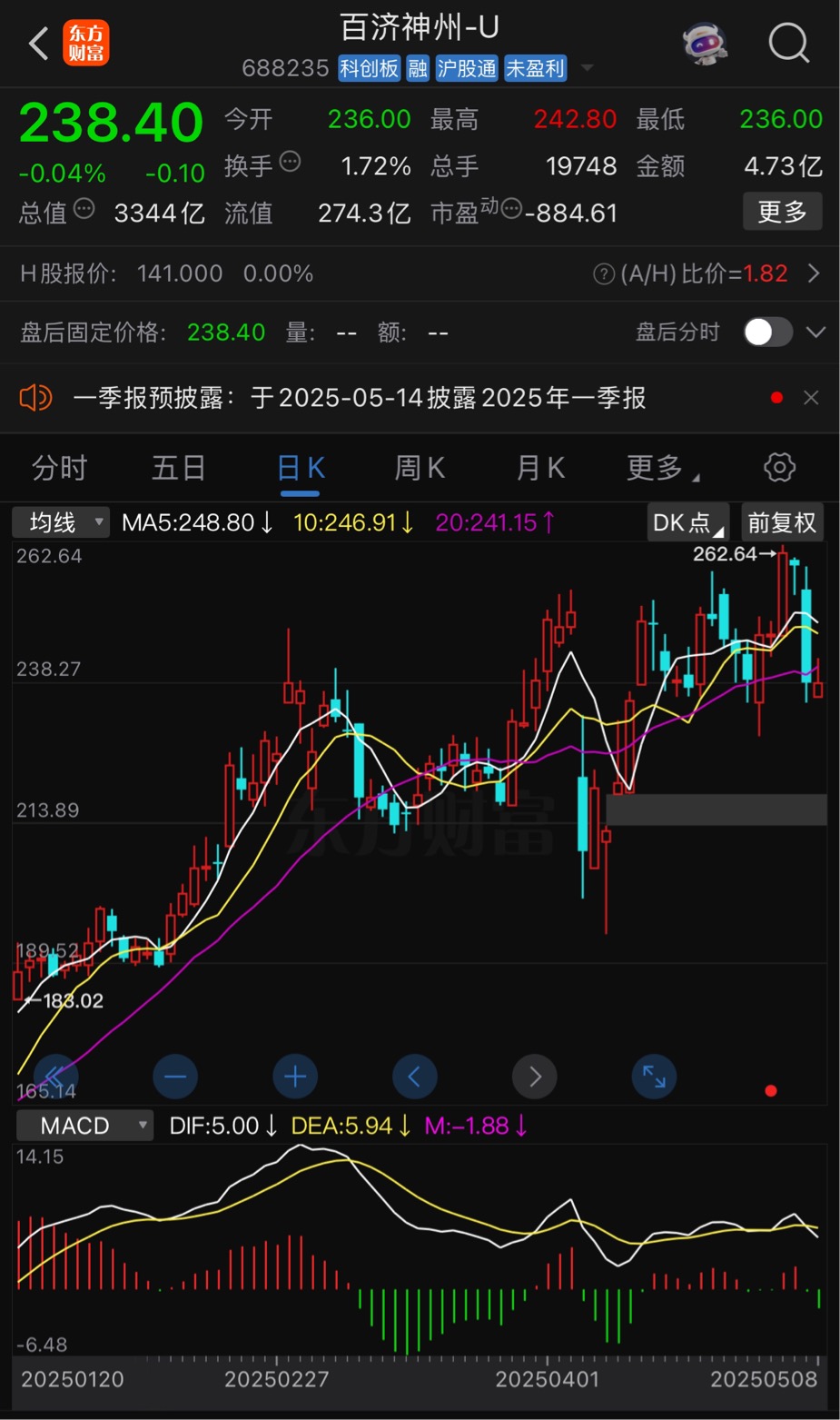Switch to 周K tab

(420, 468)
